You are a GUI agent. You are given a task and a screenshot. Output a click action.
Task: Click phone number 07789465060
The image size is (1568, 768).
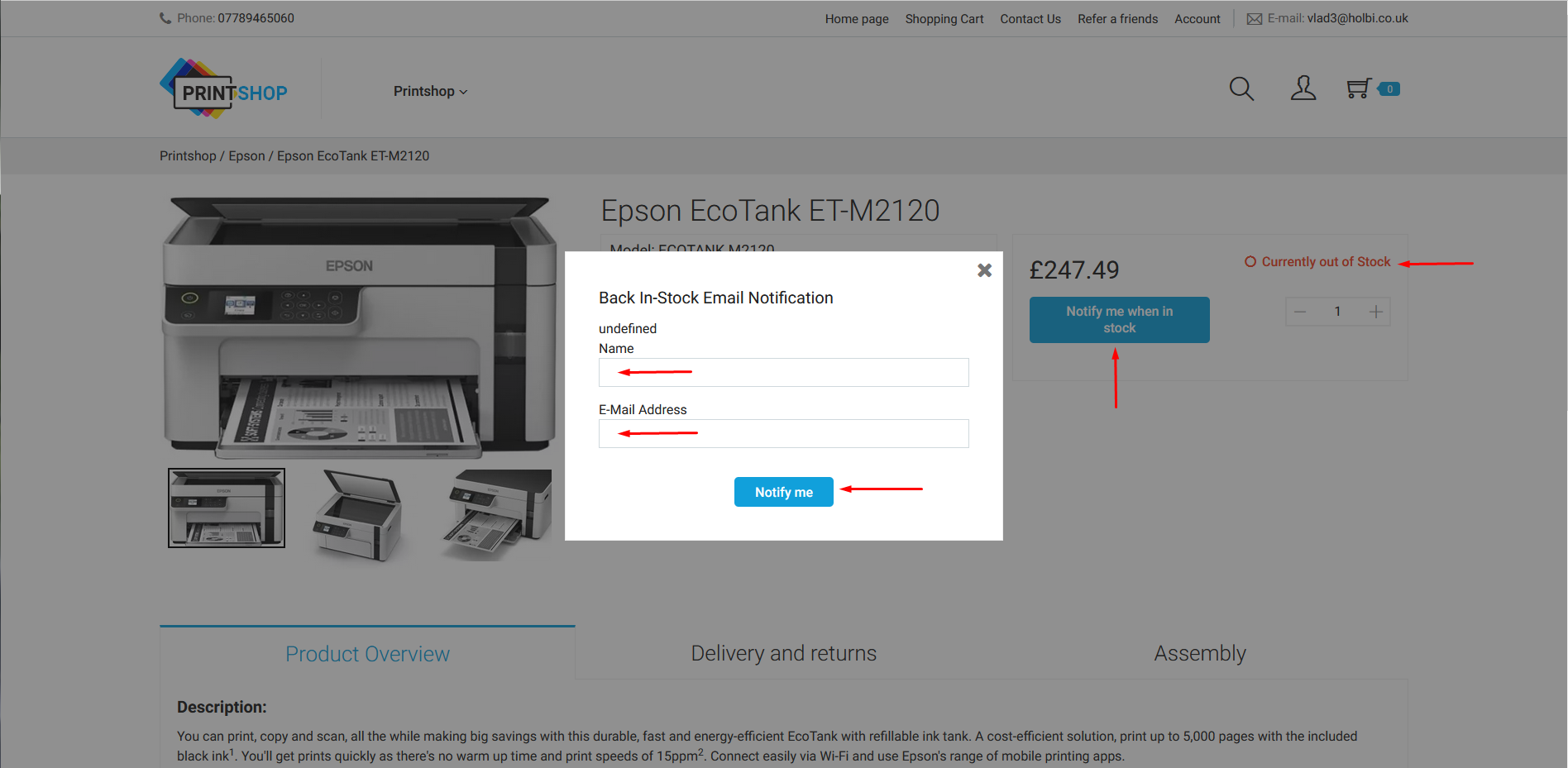point(256,18)
